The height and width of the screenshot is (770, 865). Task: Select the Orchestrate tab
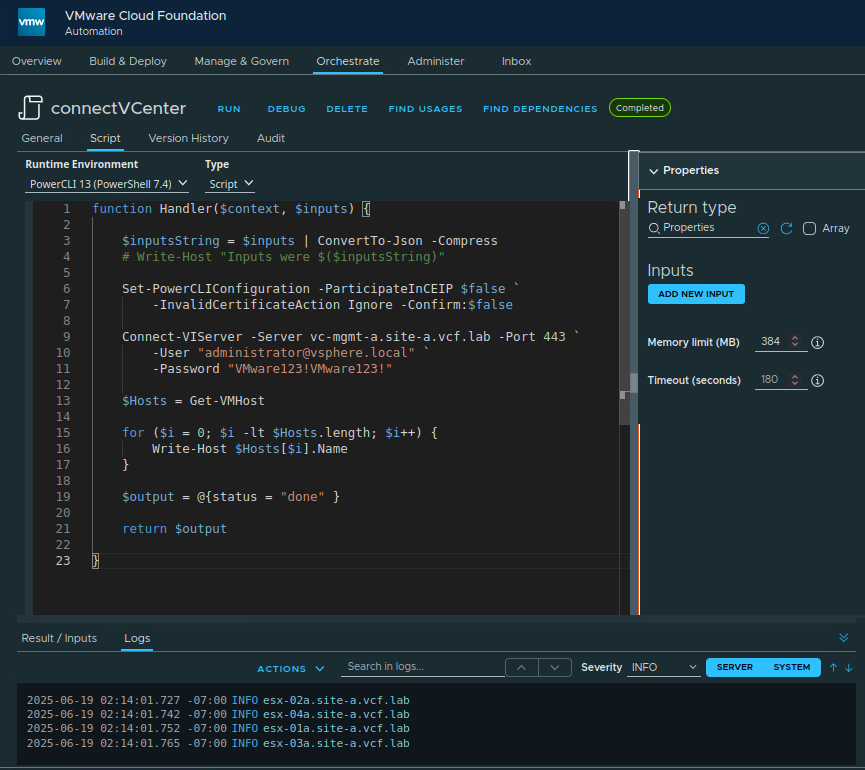tap(348, 61)
